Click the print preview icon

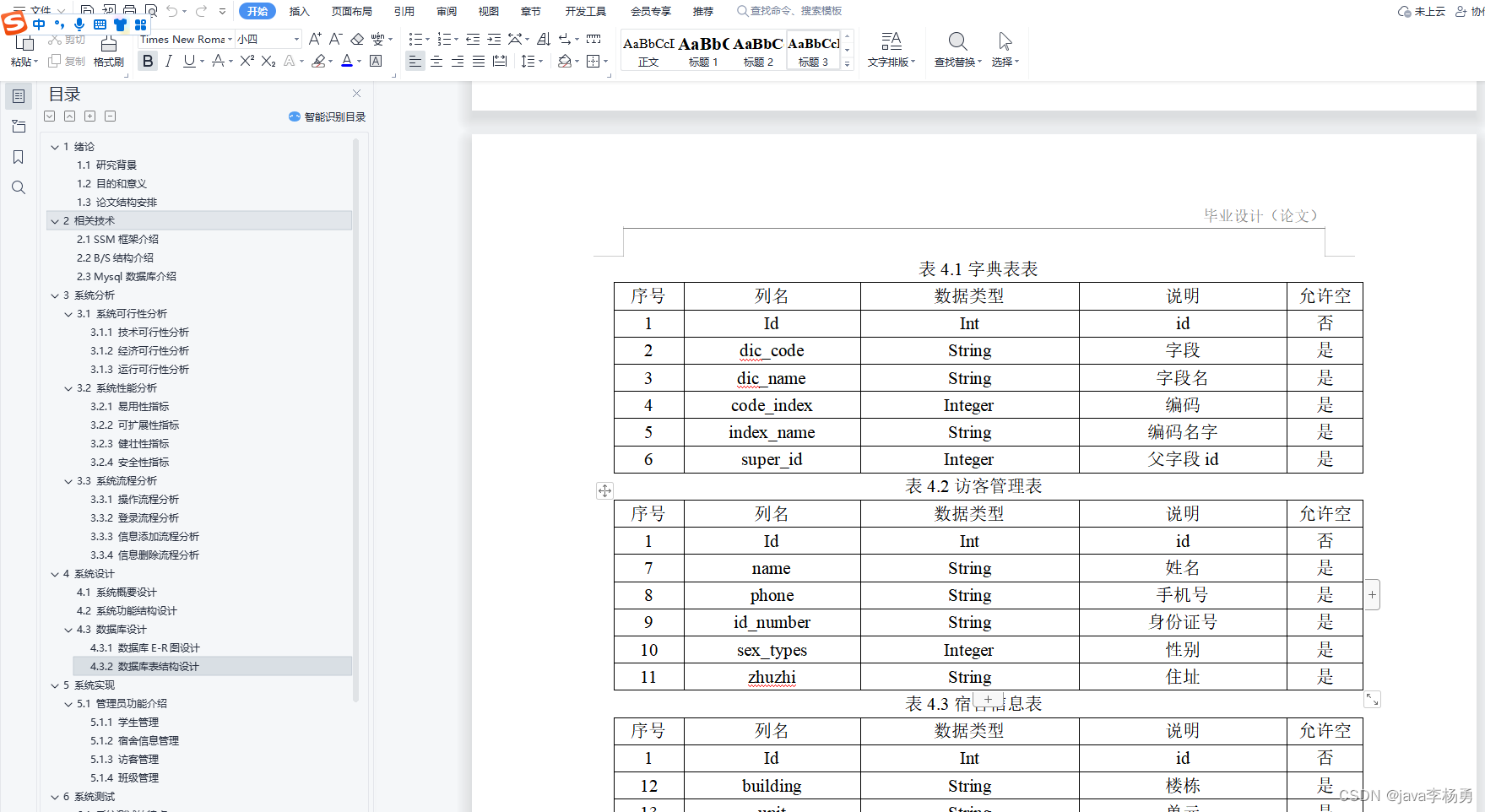pyautogui.click(x=151, y=11)
